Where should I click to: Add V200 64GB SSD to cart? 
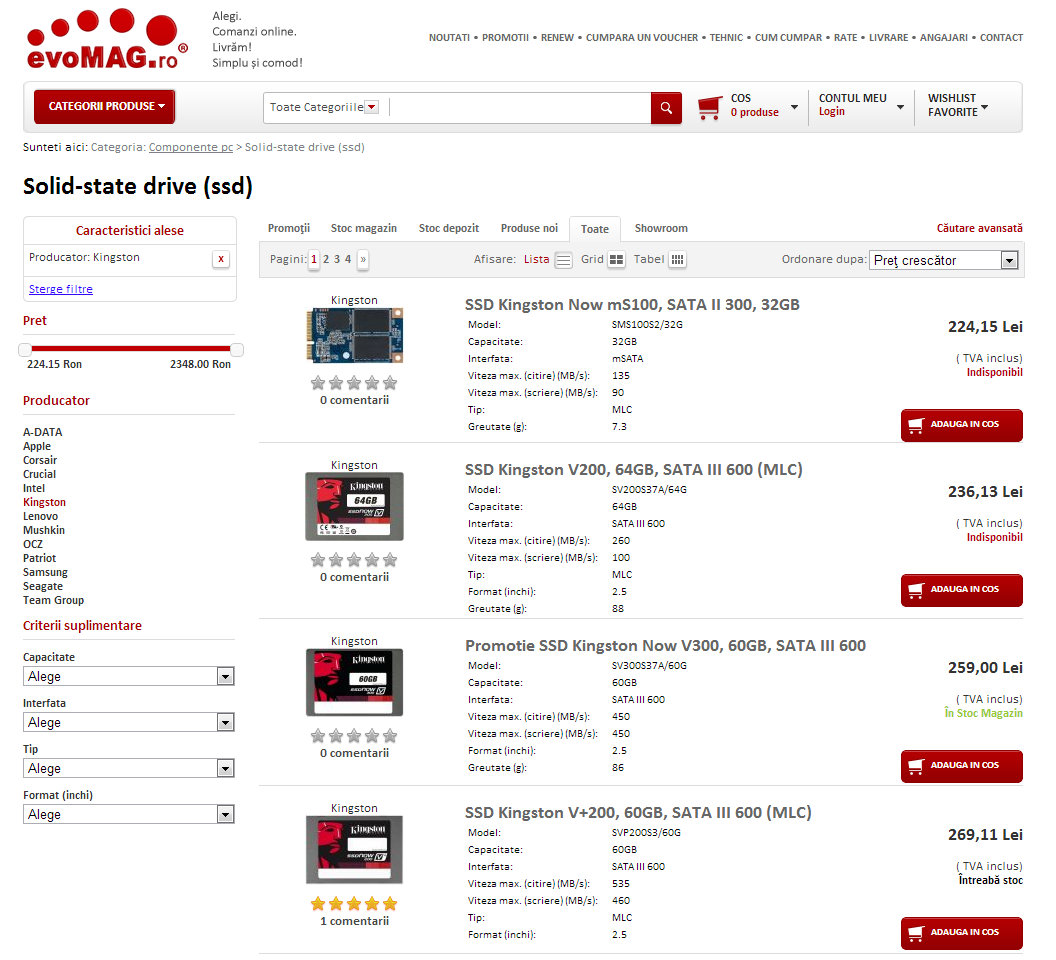(962, 590)
